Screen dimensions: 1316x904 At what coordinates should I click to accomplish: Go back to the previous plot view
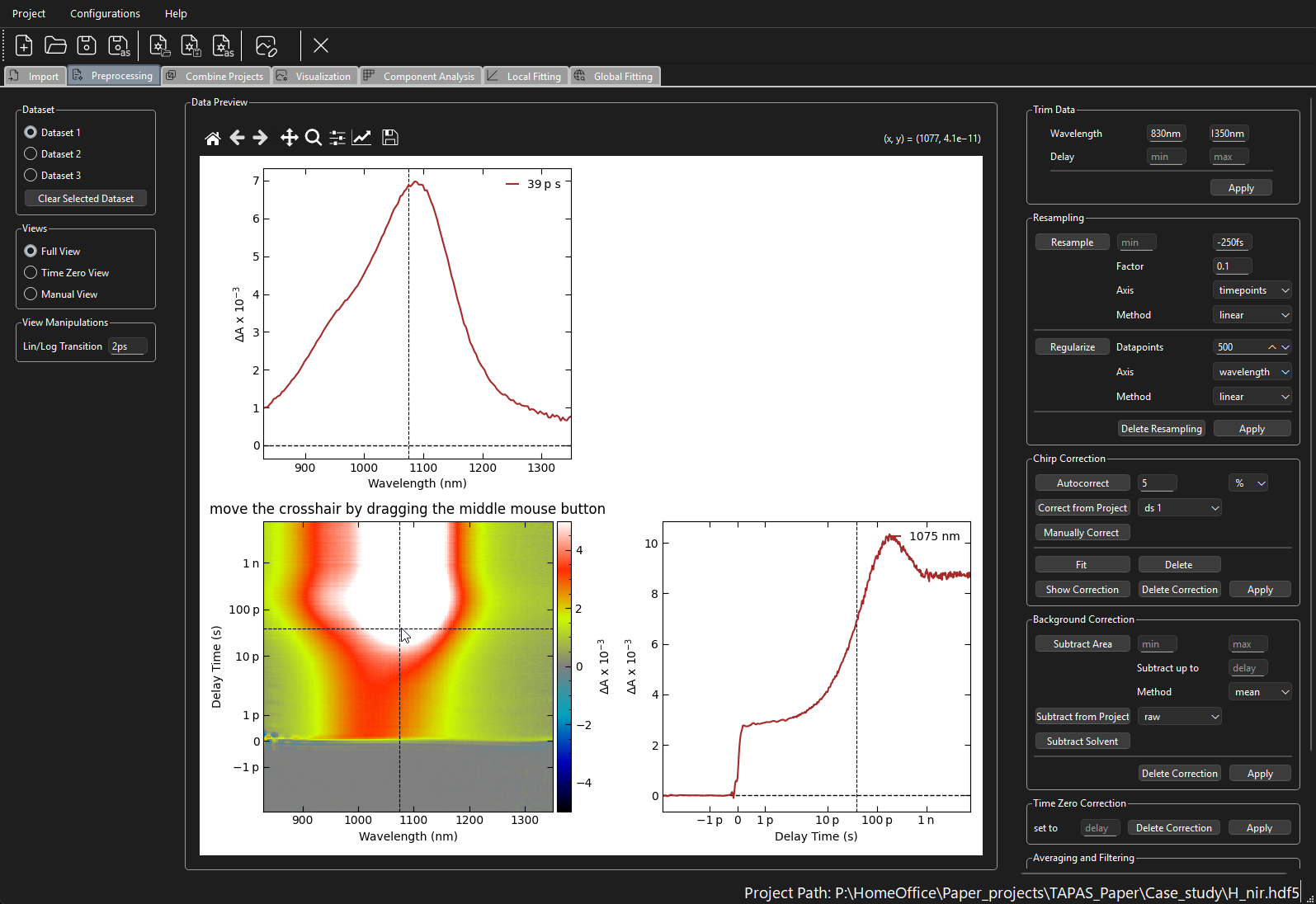point(237,138)
